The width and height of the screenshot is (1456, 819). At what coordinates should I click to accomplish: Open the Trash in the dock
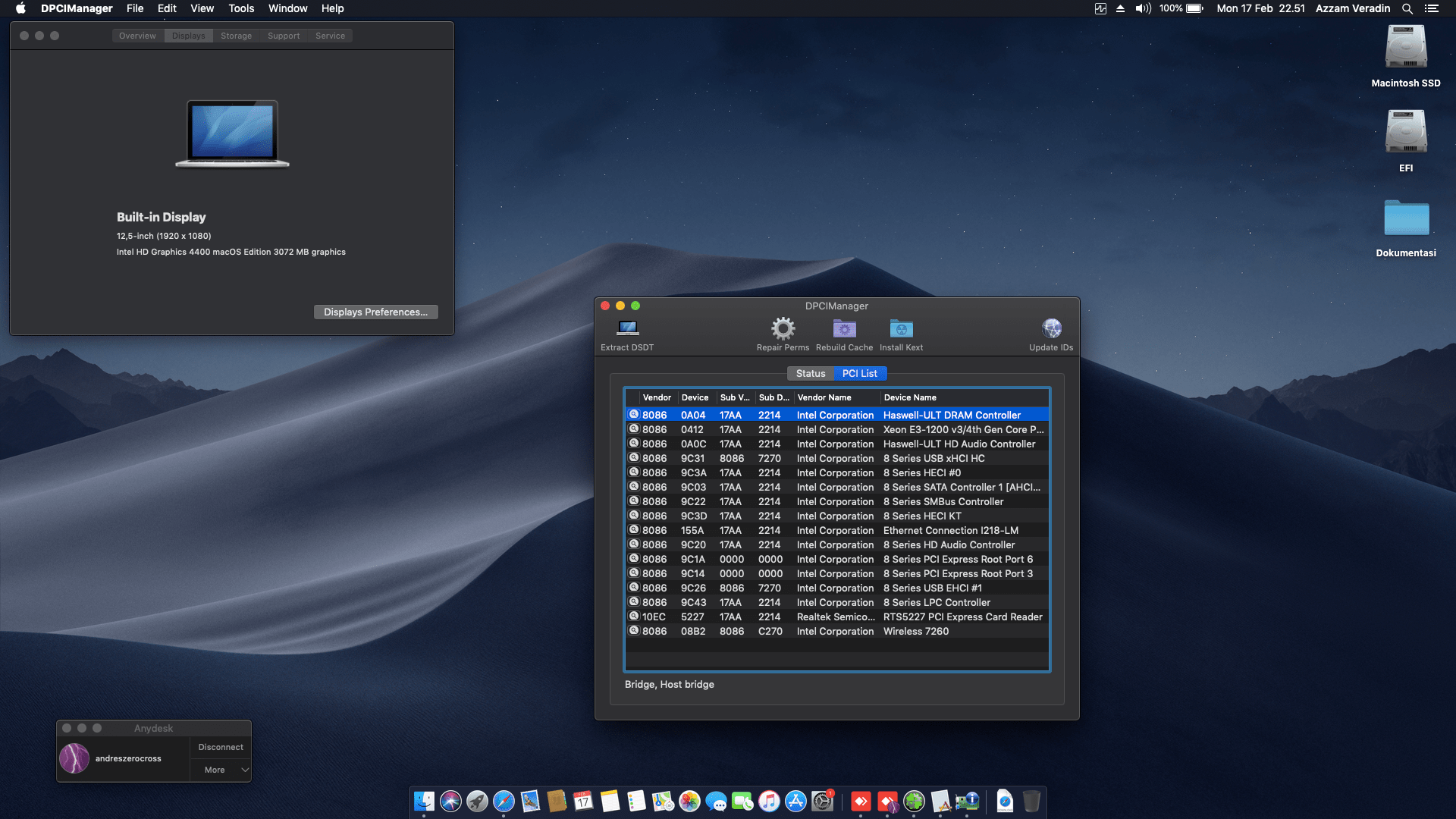coord(1031,801)
